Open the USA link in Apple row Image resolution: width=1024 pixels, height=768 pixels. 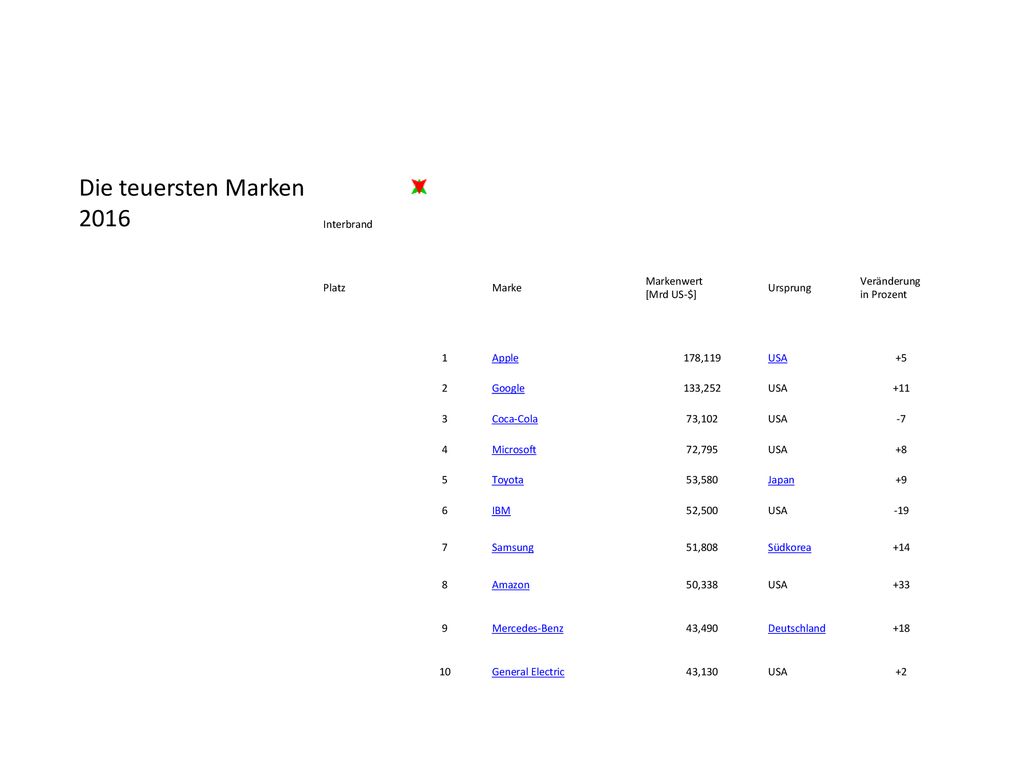[x=778, y=358]
